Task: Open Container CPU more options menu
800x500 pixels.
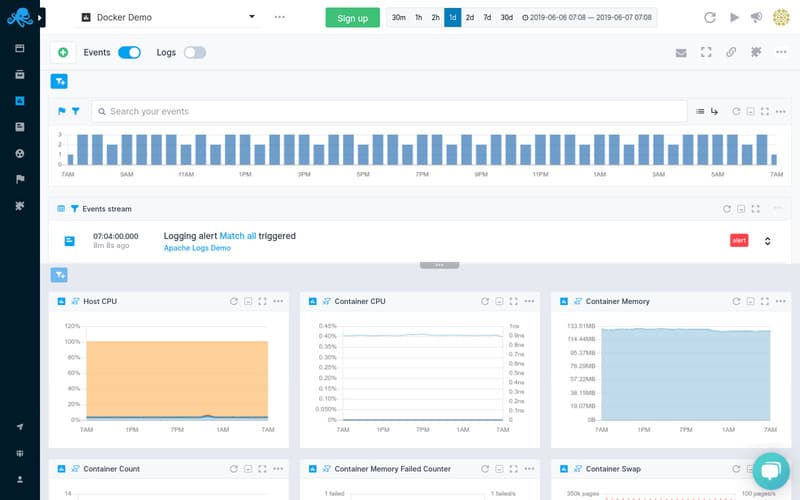Action: coord(529,301)
